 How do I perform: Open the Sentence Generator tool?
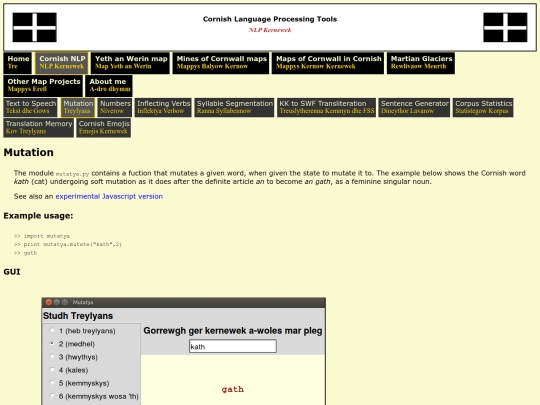(x=414, y=107)
